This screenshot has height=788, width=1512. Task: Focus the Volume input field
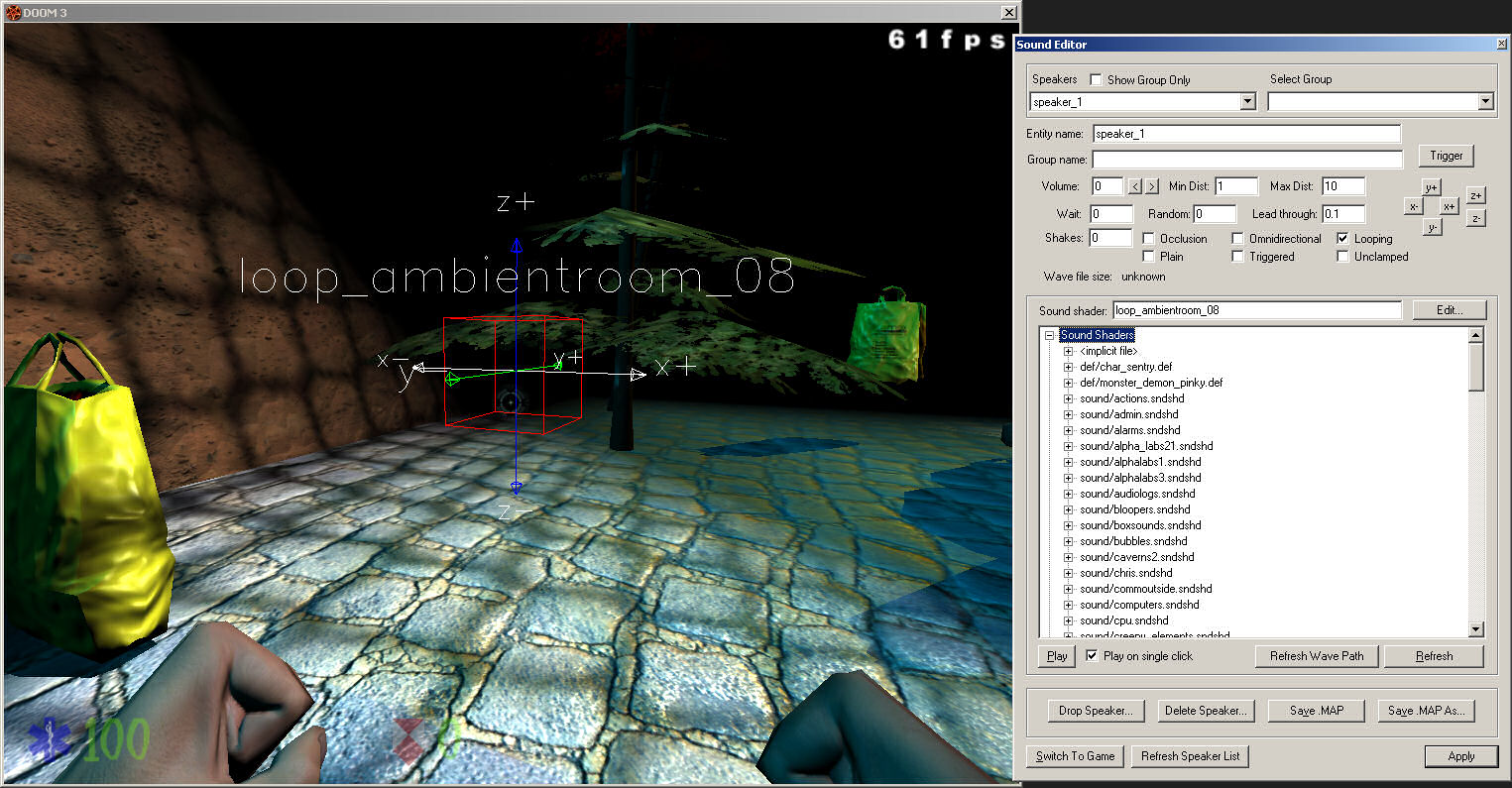click(1107, 186)
